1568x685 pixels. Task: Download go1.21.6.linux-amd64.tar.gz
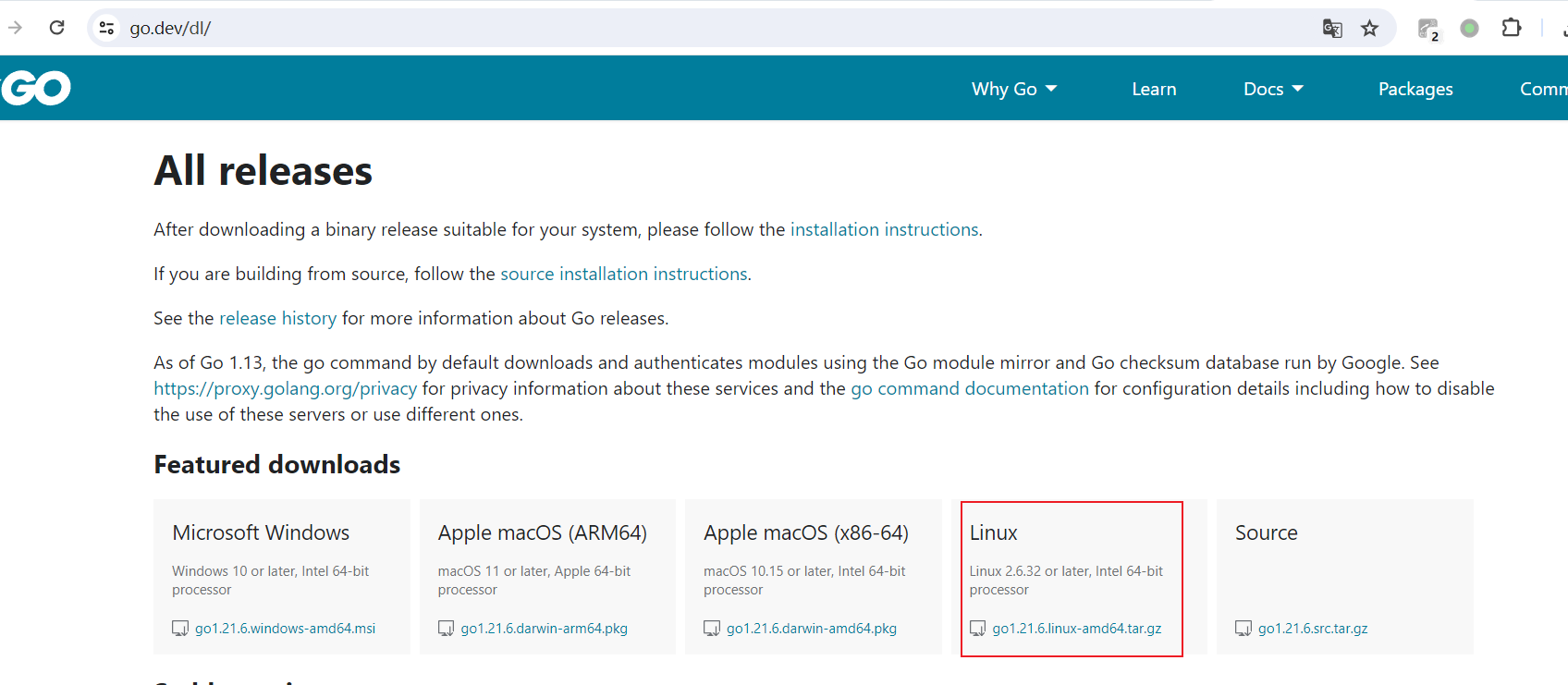1076,629
